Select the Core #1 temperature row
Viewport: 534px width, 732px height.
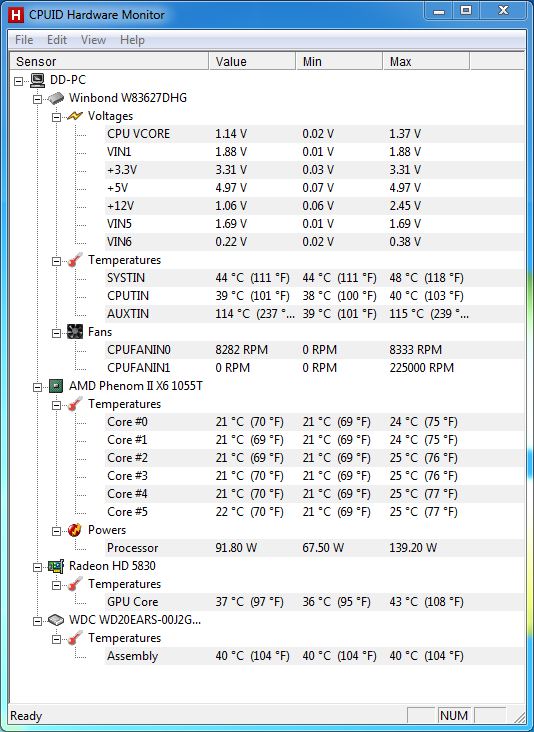[x=314, y=440]
